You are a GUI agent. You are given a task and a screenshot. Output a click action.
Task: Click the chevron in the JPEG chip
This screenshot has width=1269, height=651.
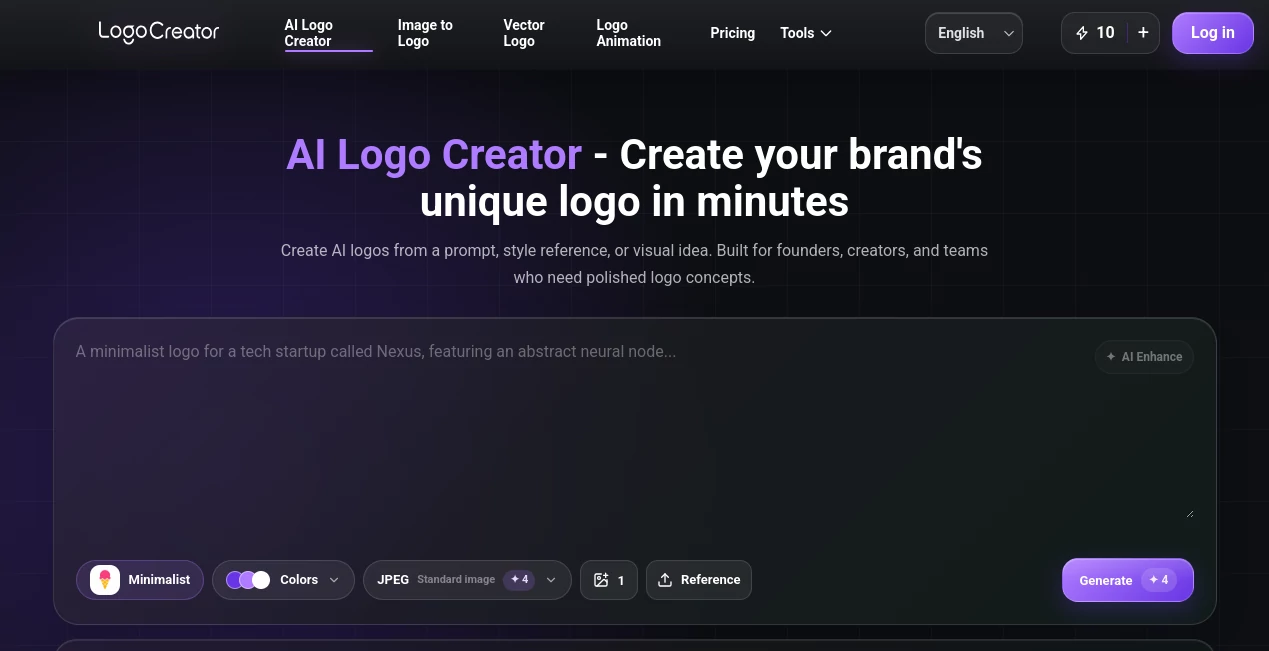coord(551,580)
